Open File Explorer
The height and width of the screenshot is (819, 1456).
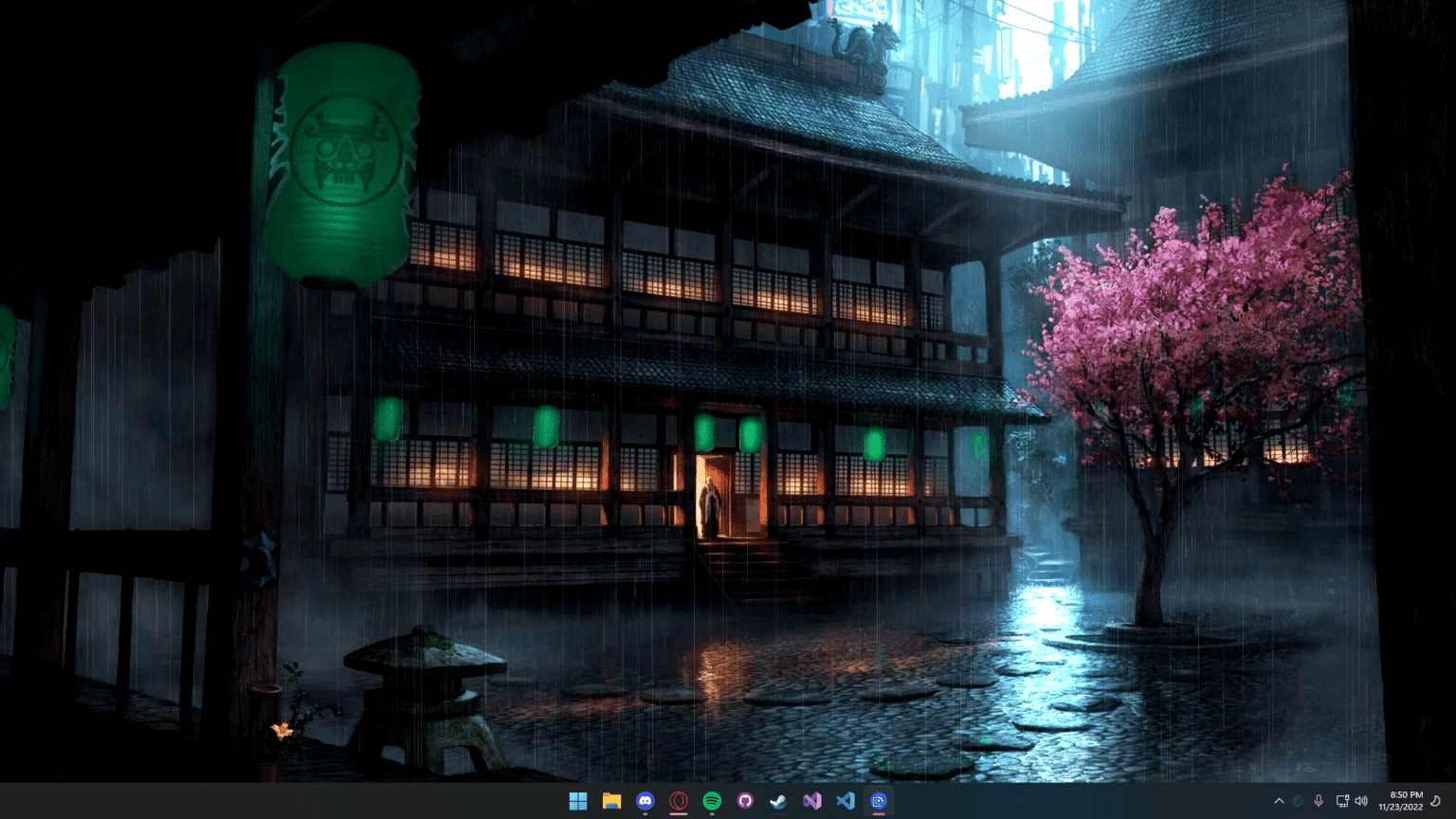611,801
